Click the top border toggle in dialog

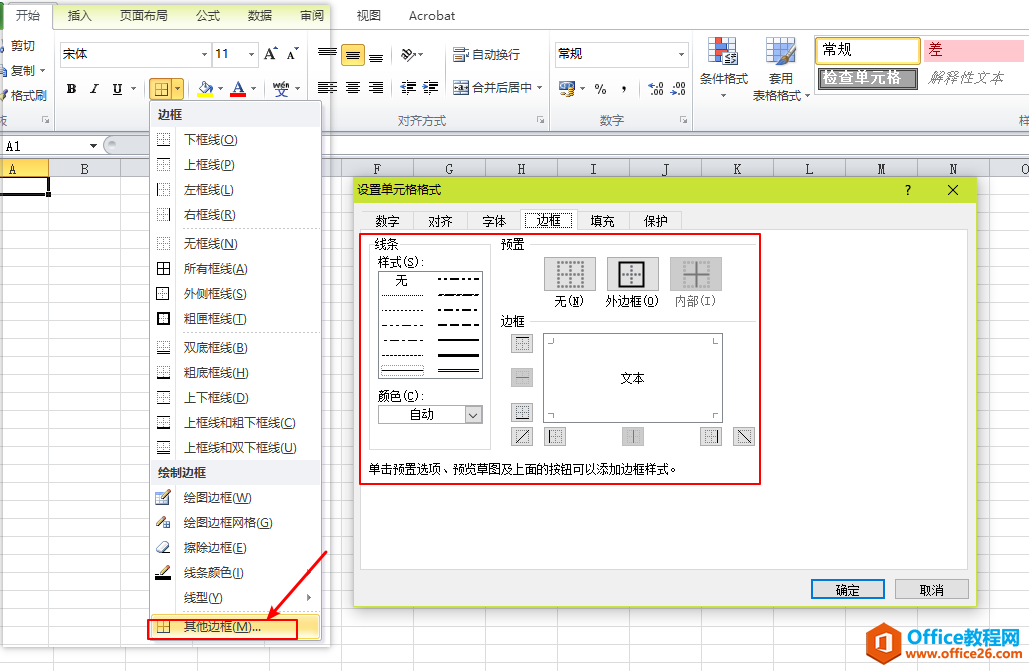click(x=522, y=344)
